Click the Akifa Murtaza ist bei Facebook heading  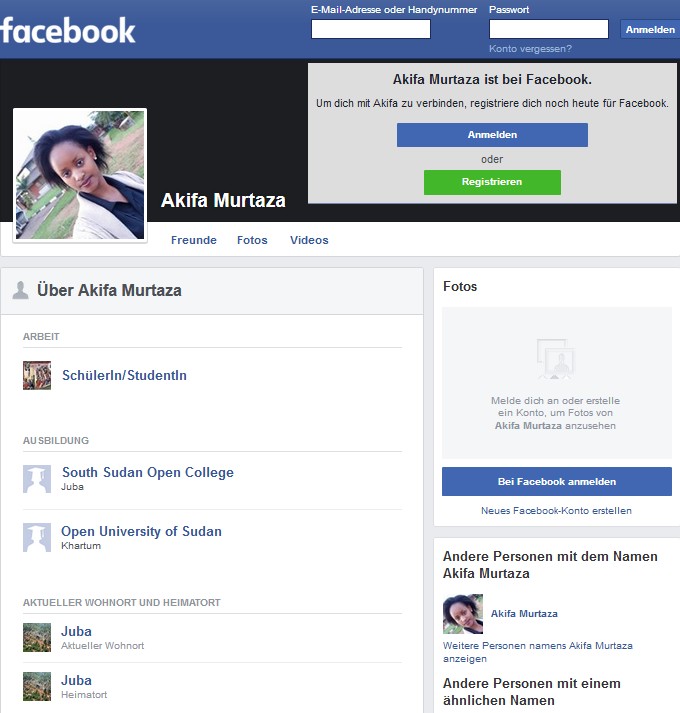pyautogui.click(x=492, y=80)
